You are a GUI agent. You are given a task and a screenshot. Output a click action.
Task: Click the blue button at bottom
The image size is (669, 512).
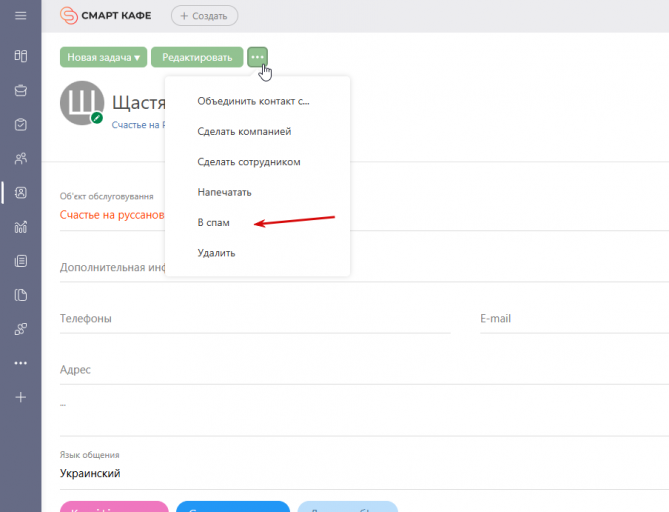tap(233, 506)
